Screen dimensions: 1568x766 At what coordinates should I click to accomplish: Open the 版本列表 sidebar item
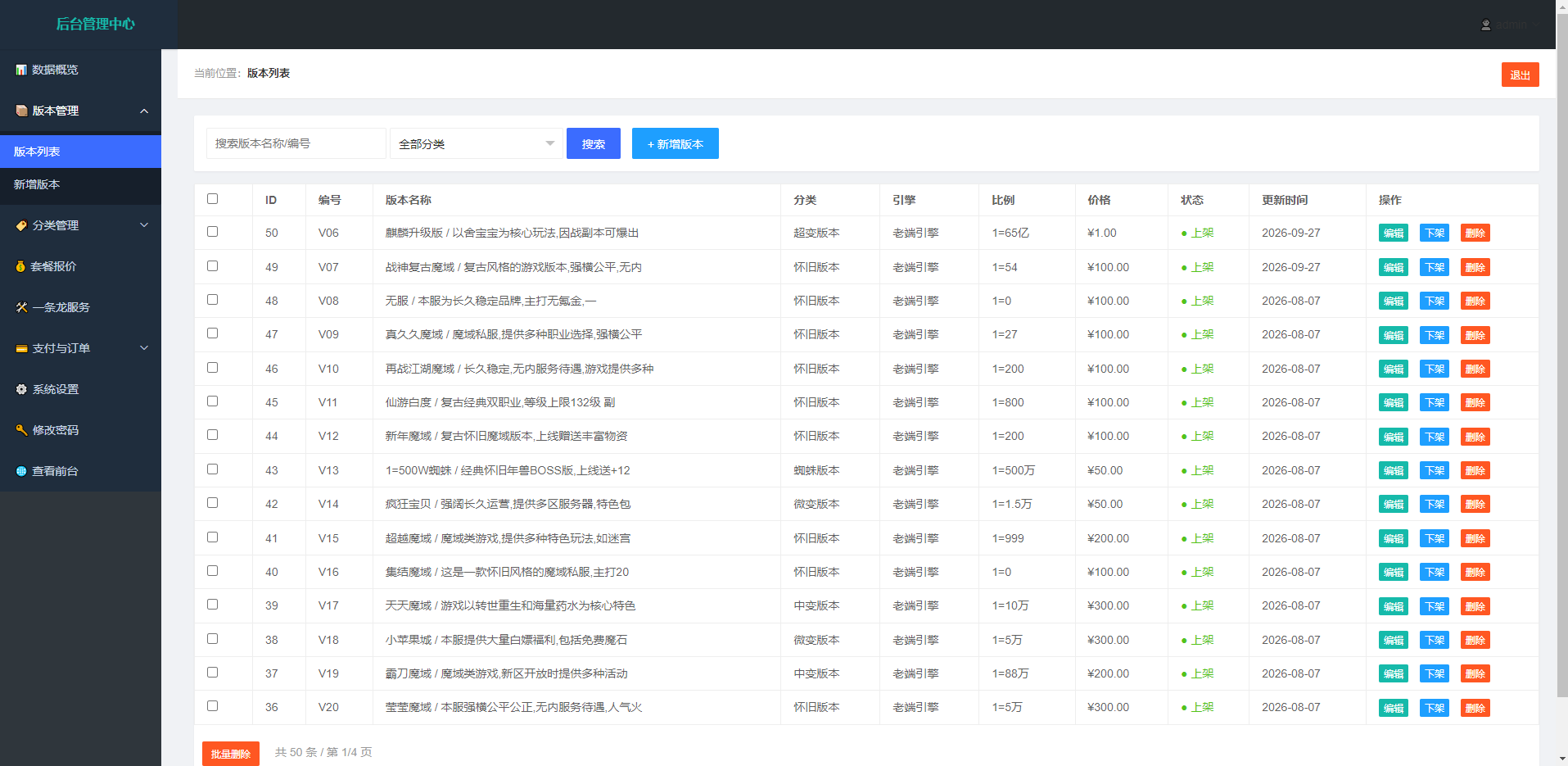(80, 152)
